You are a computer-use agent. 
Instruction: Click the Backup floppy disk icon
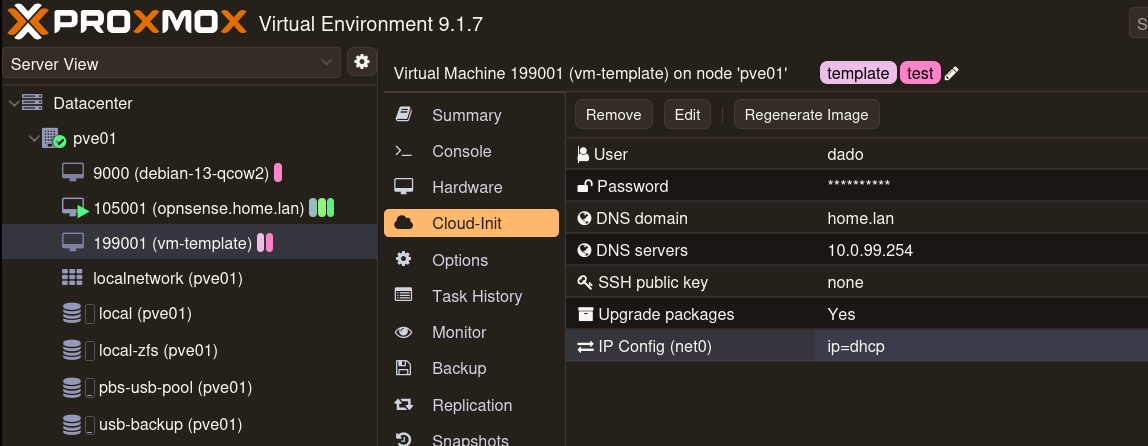[403, 368]
